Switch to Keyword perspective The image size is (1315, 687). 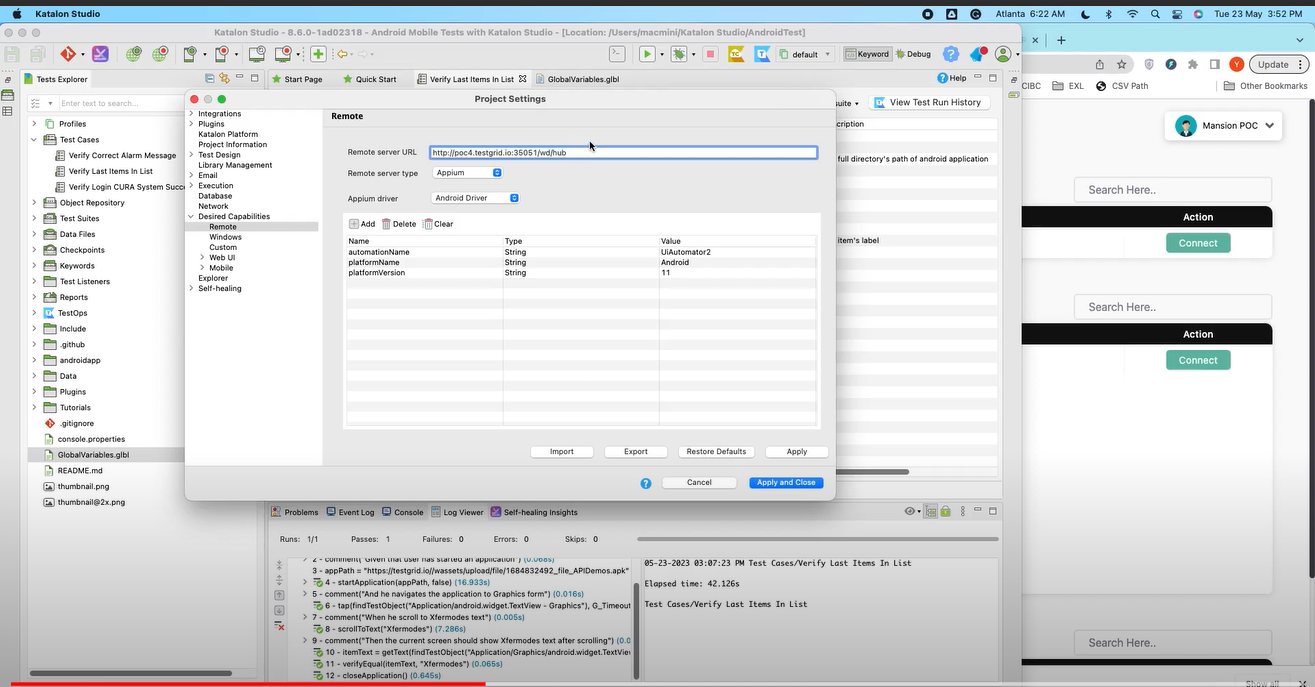point(867,54)
